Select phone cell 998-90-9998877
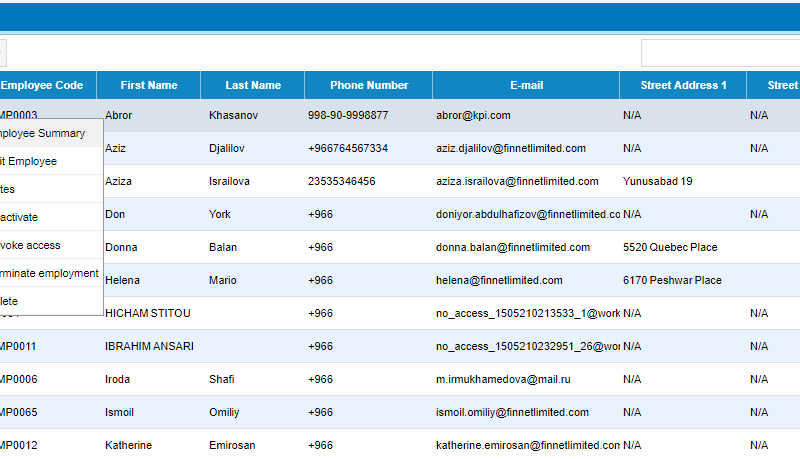This screenshot has width=800, height=459. 348,115
